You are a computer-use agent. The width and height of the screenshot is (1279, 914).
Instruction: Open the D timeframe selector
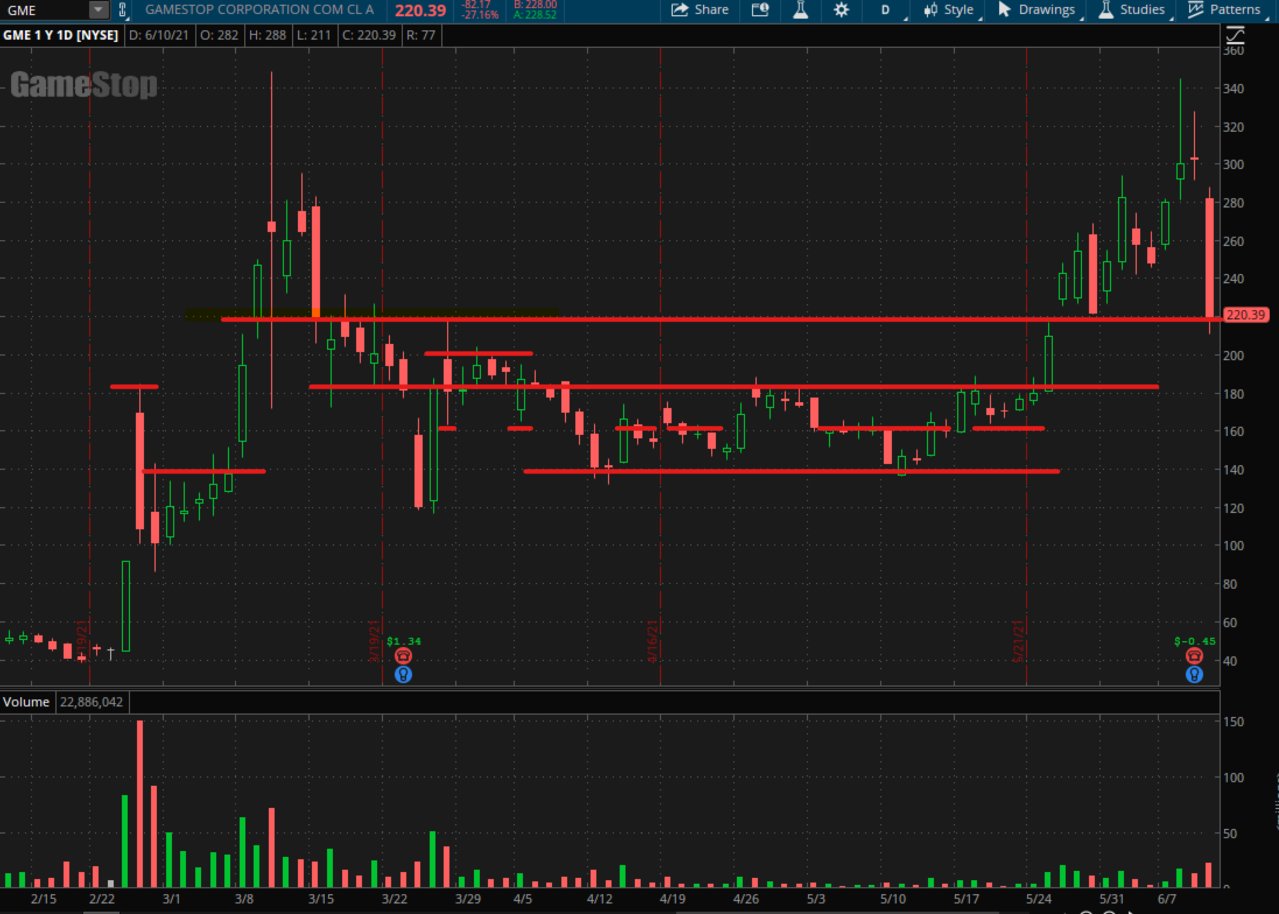(886, 10)
